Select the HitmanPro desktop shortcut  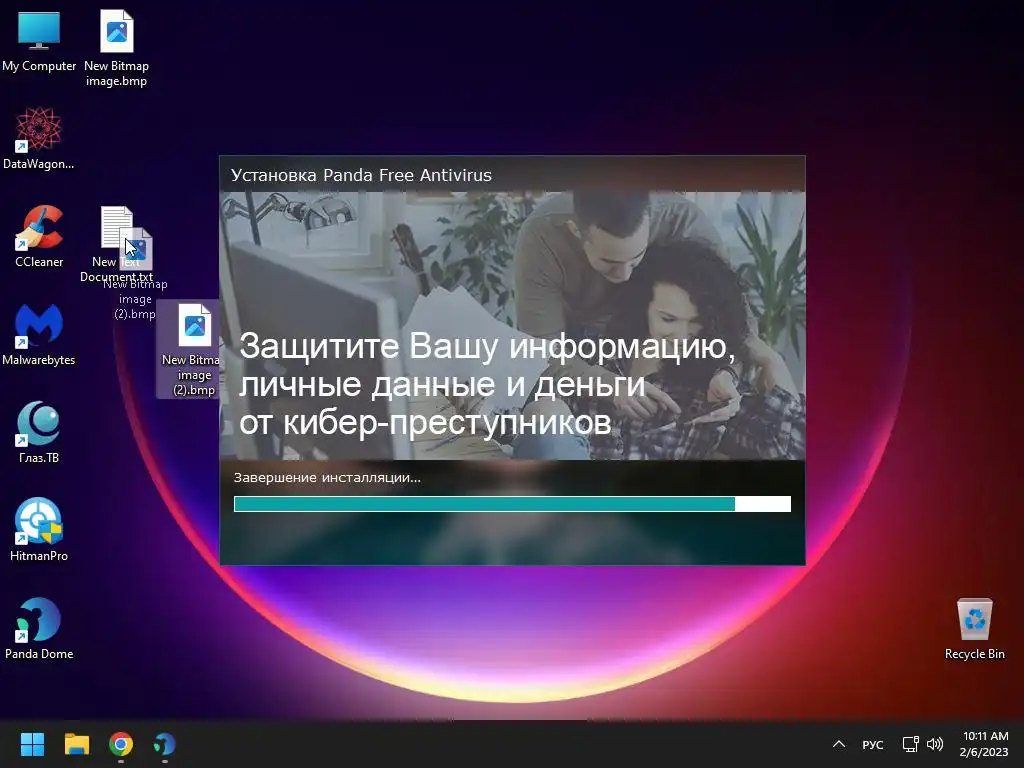click(39, 530)
